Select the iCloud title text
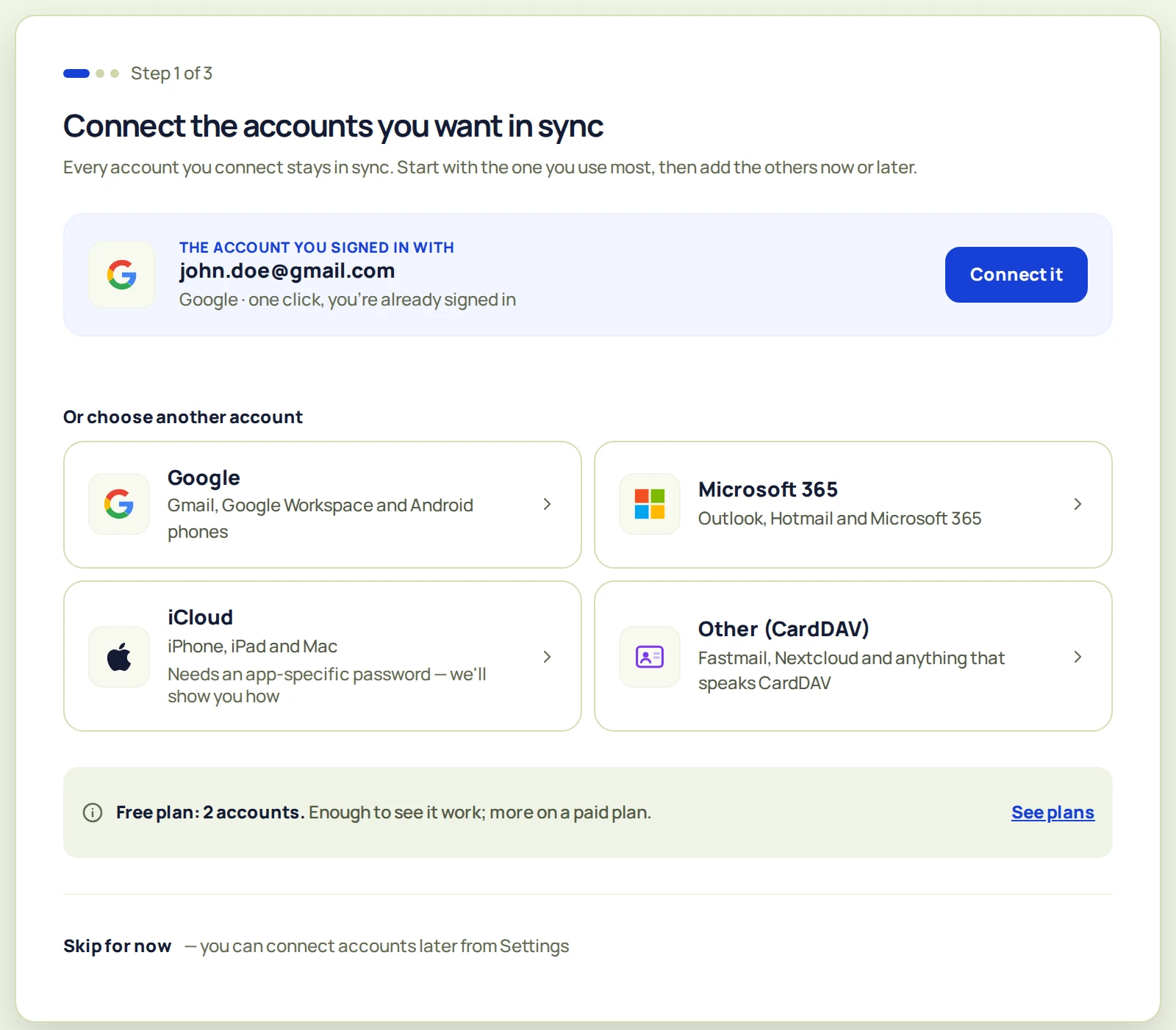This screenshot has width=1176, height=1030. (200, 617)
